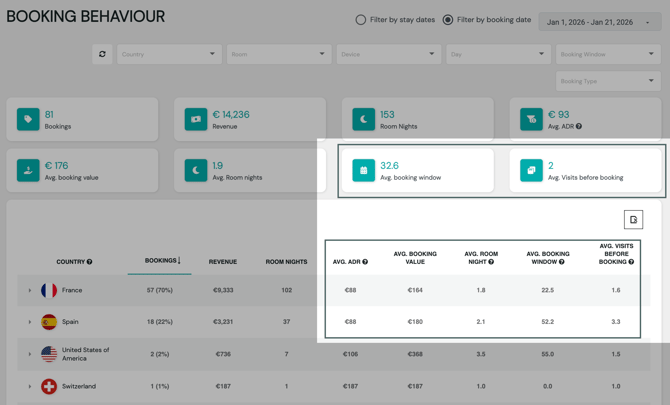Open the Booking Type dropdown
The width and height of the screenshot is (670, 405).
[607, 81]
